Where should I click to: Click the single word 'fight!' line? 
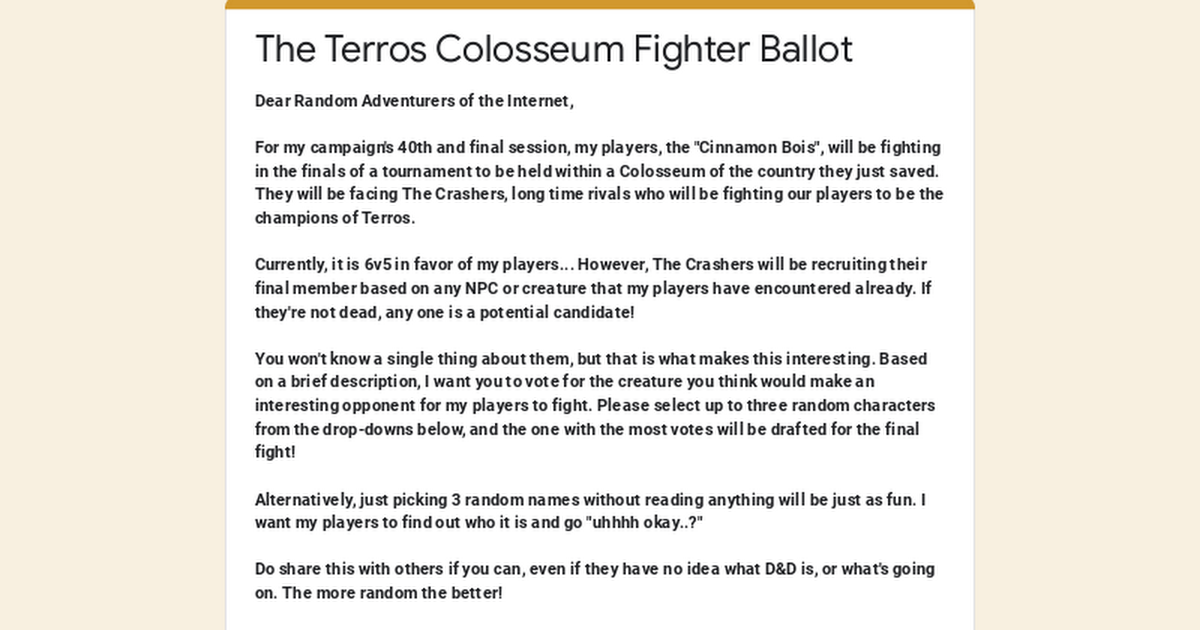(x=276, y=452)
